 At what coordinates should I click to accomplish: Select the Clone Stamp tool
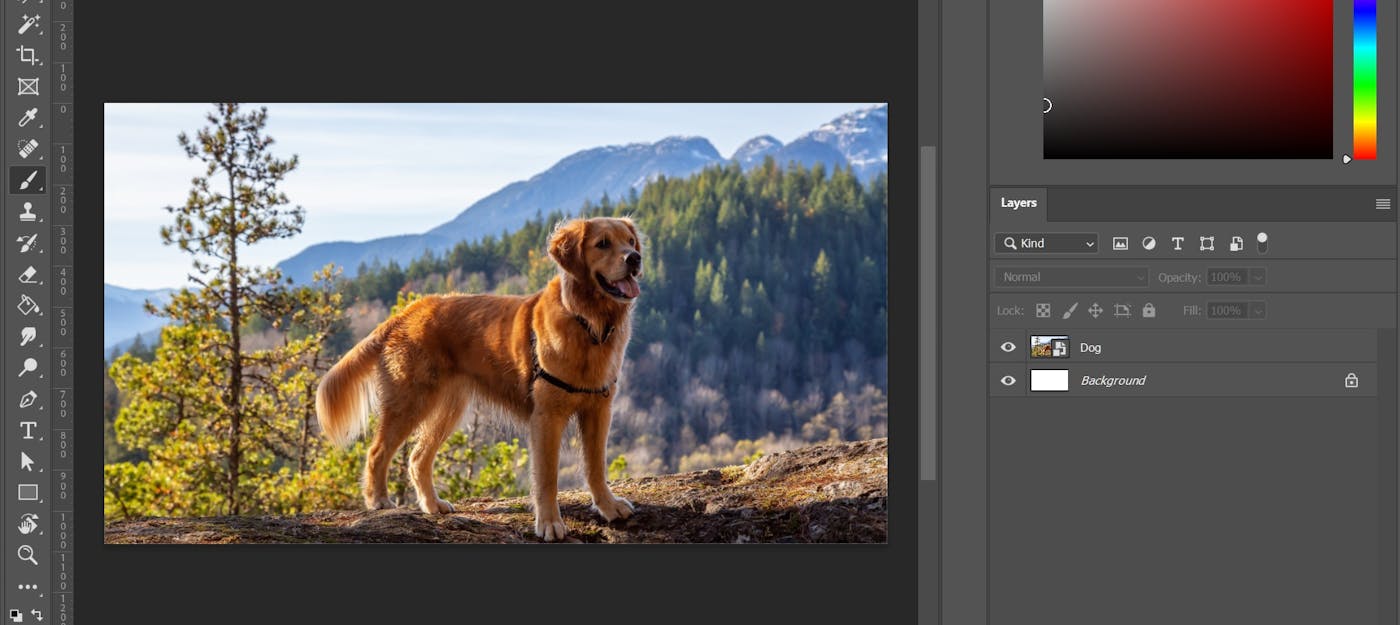click(x=28, y=211)
